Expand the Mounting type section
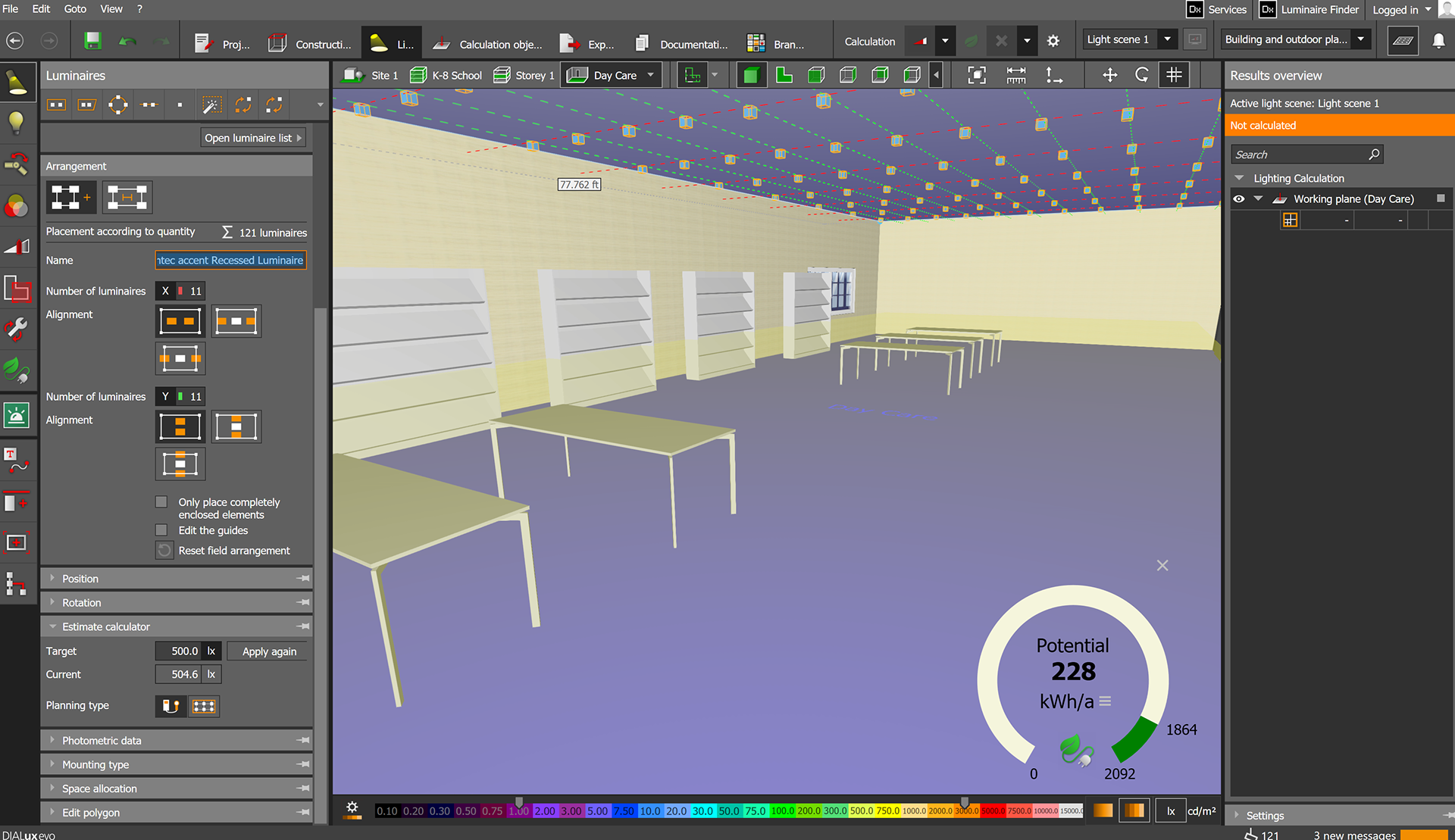 click(x=95, y=764)
